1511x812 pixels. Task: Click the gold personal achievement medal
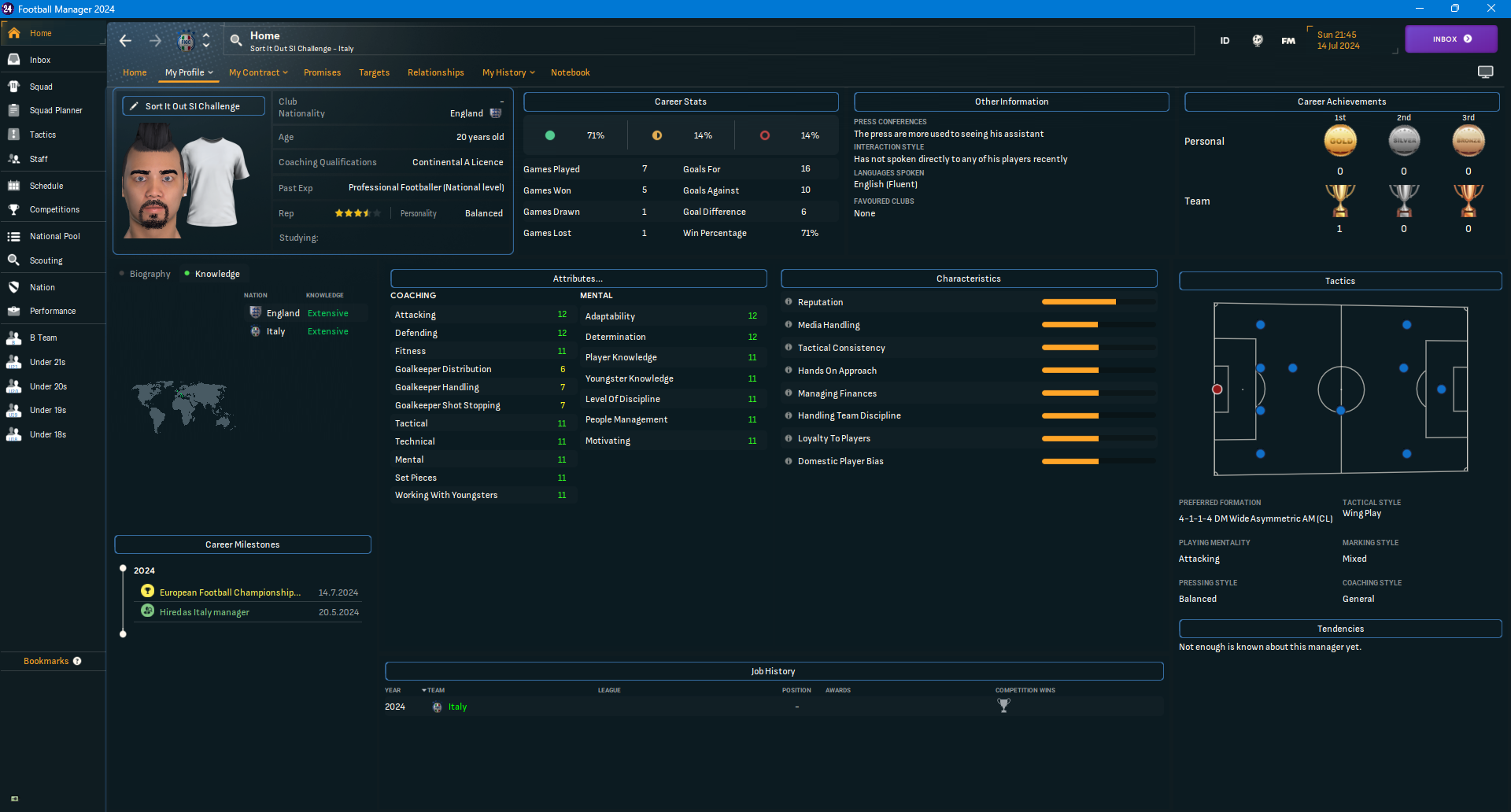tap(1340, 141)
